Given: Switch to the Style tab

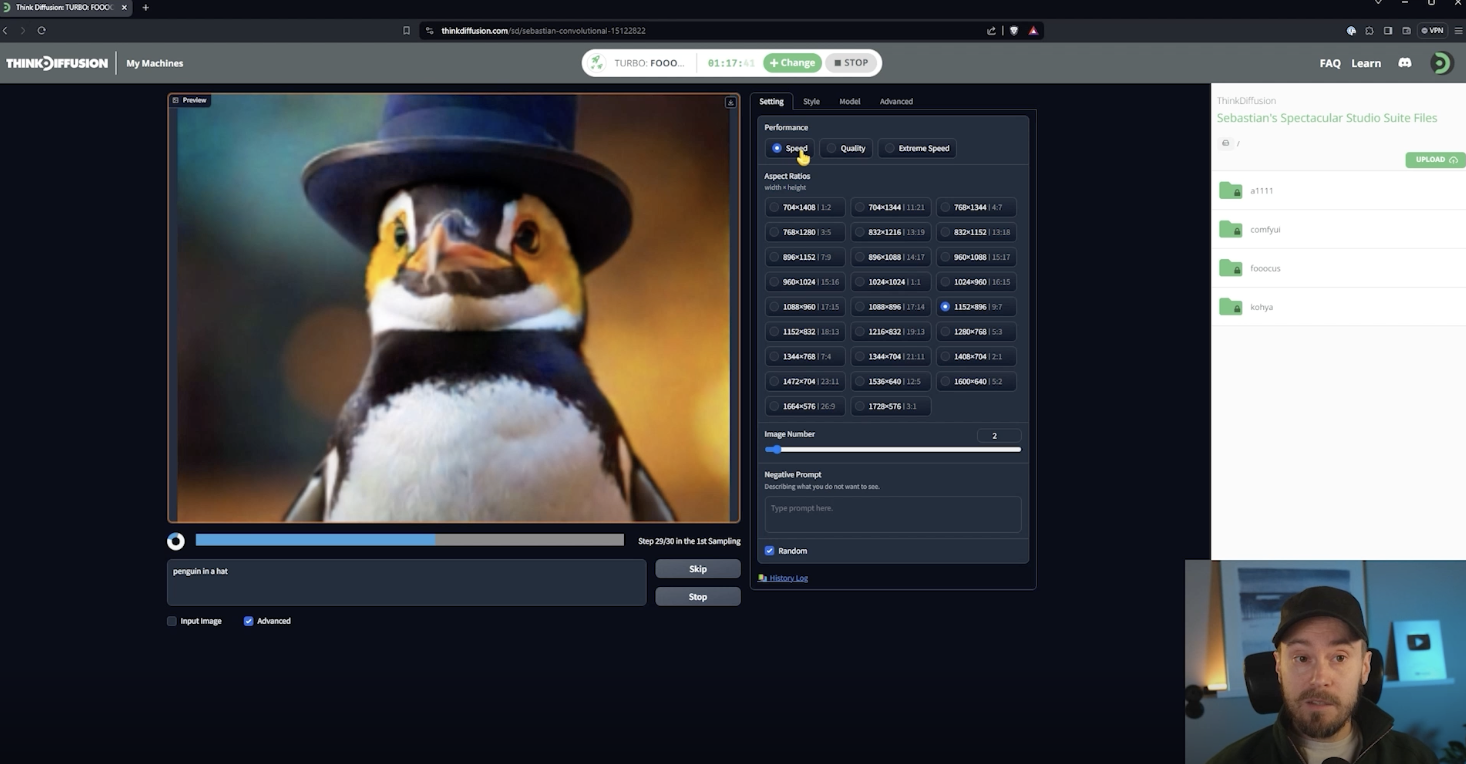Looking at the screenshot, I should (x=811, y=101).
